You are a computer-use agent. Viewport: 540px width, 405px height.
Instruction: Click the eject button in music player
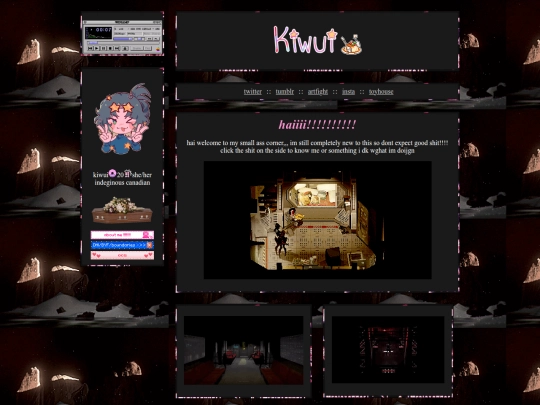[125, 48]
